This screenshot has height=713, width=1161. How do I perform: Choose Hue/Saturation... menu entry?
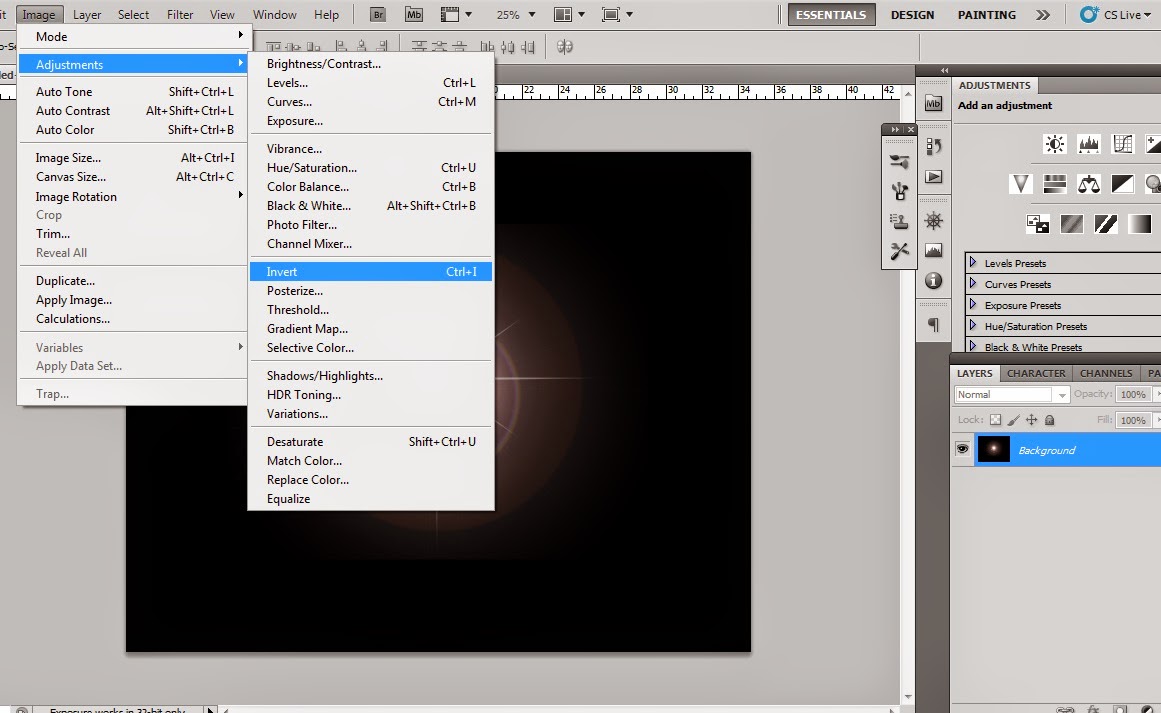[x=370, y=168]
